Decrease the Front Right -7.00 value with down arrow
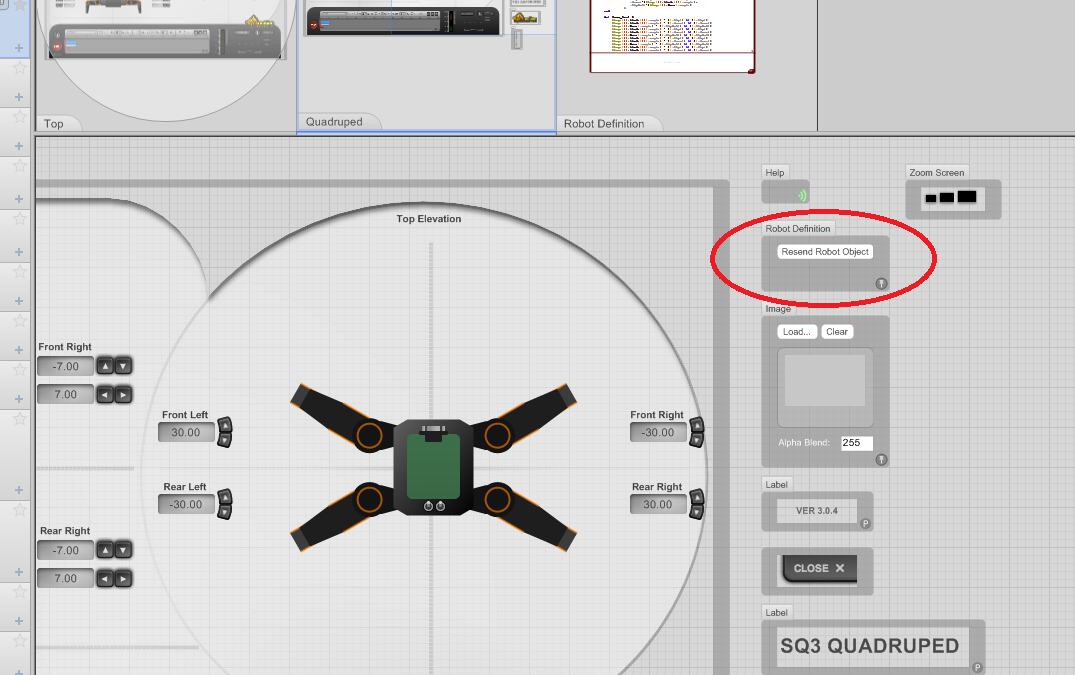Screen dimensions: 1075x675 pos(123,366)
